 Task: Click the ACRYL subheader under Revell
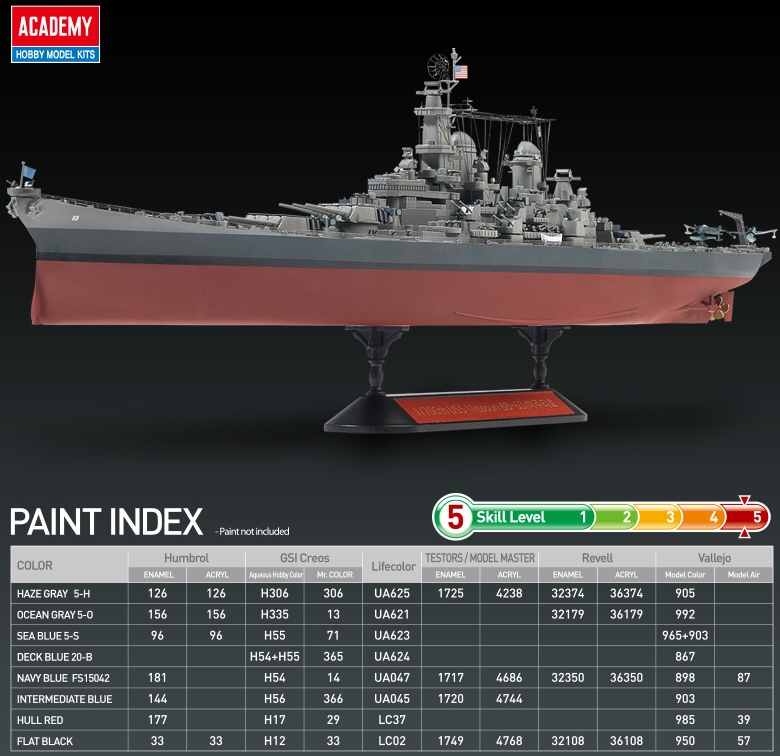[626, 574]
